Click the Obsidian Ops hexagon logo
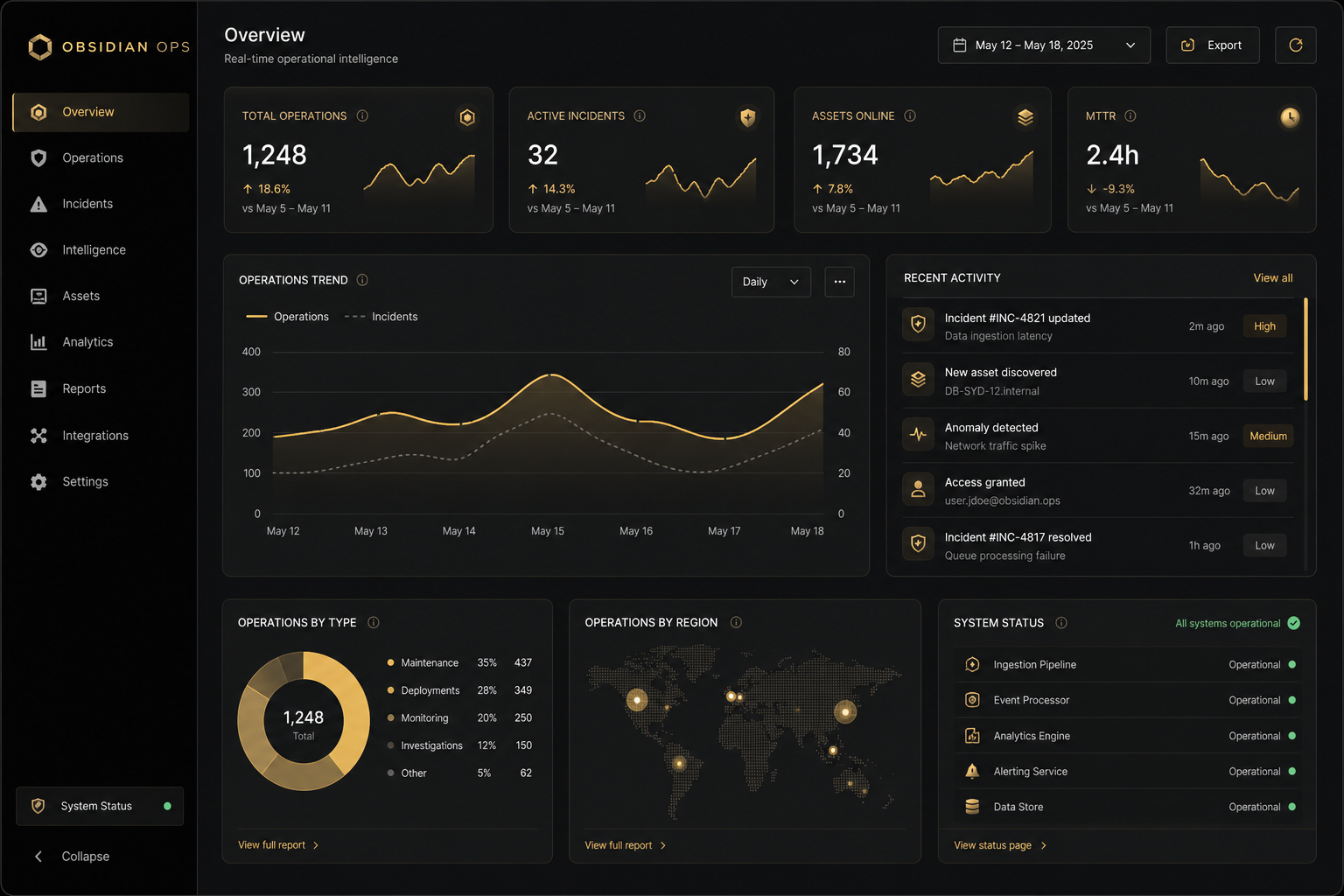The height and width of the screenshot is (896, 1344). coord(39,46)
